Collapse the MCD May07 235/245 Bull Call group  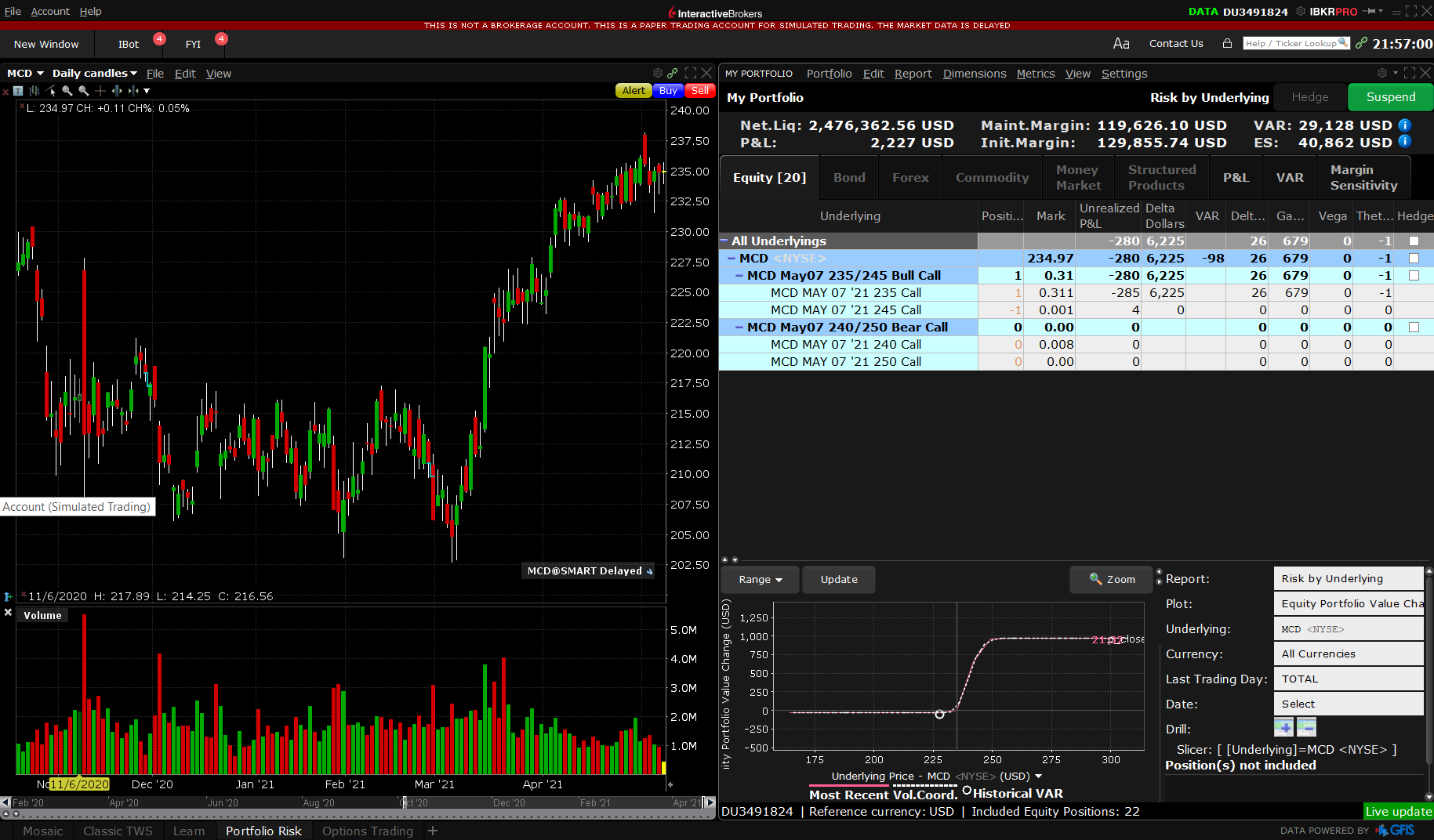tap(739, 275)
